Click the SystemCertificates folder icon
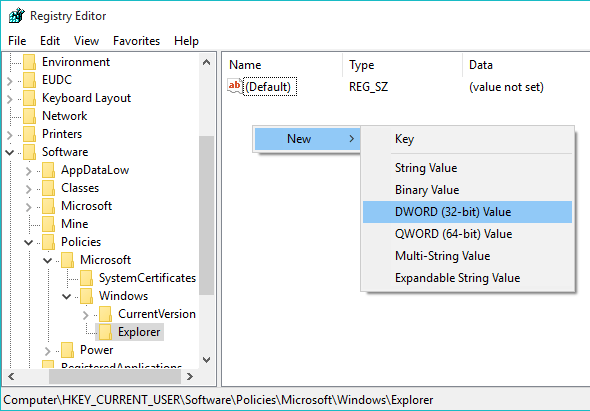The height and width of the screenshot is (411, 590). click(86, 278)
